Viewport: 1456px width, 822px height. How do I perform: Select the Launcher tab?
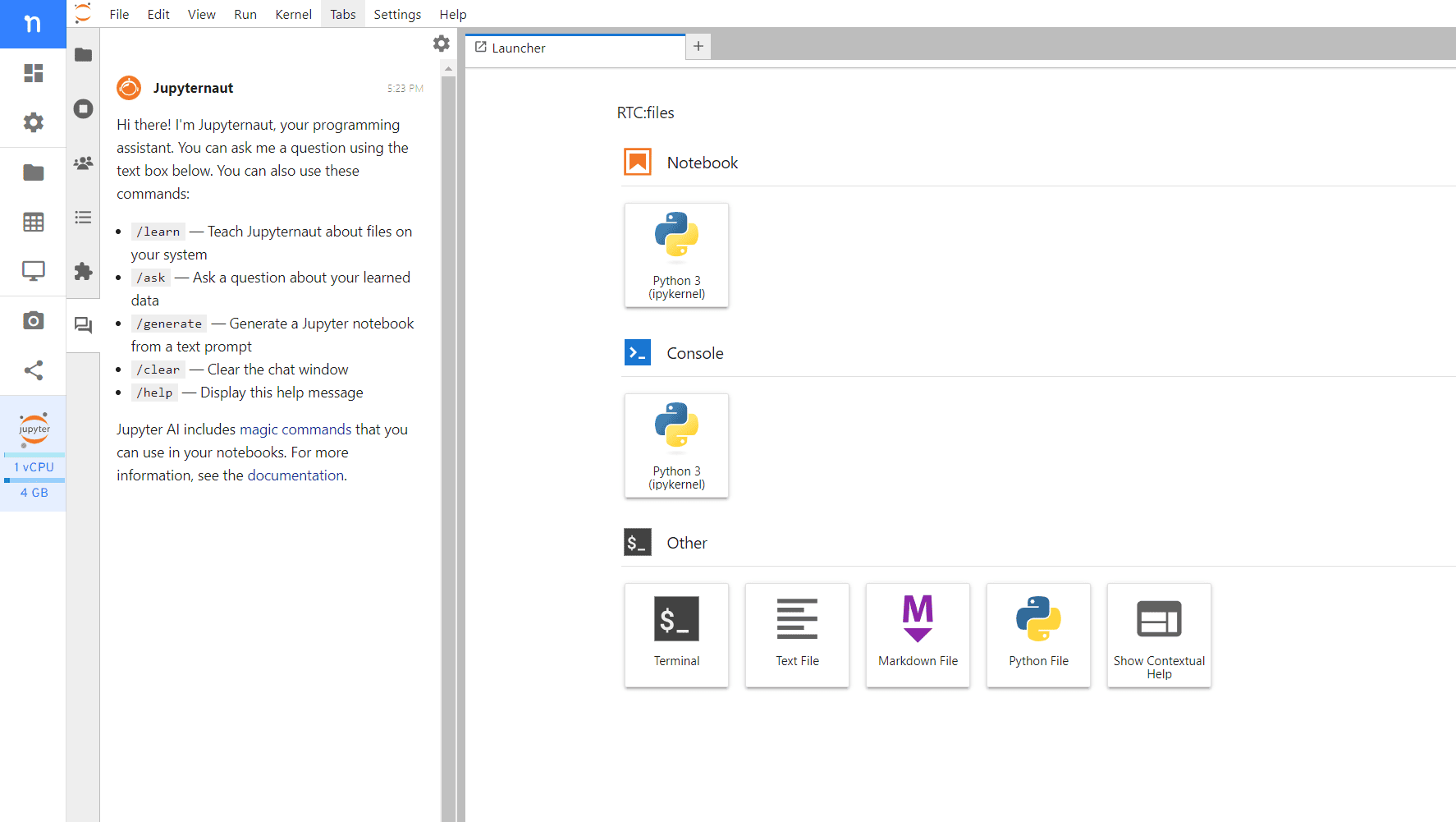click(575, 48)
